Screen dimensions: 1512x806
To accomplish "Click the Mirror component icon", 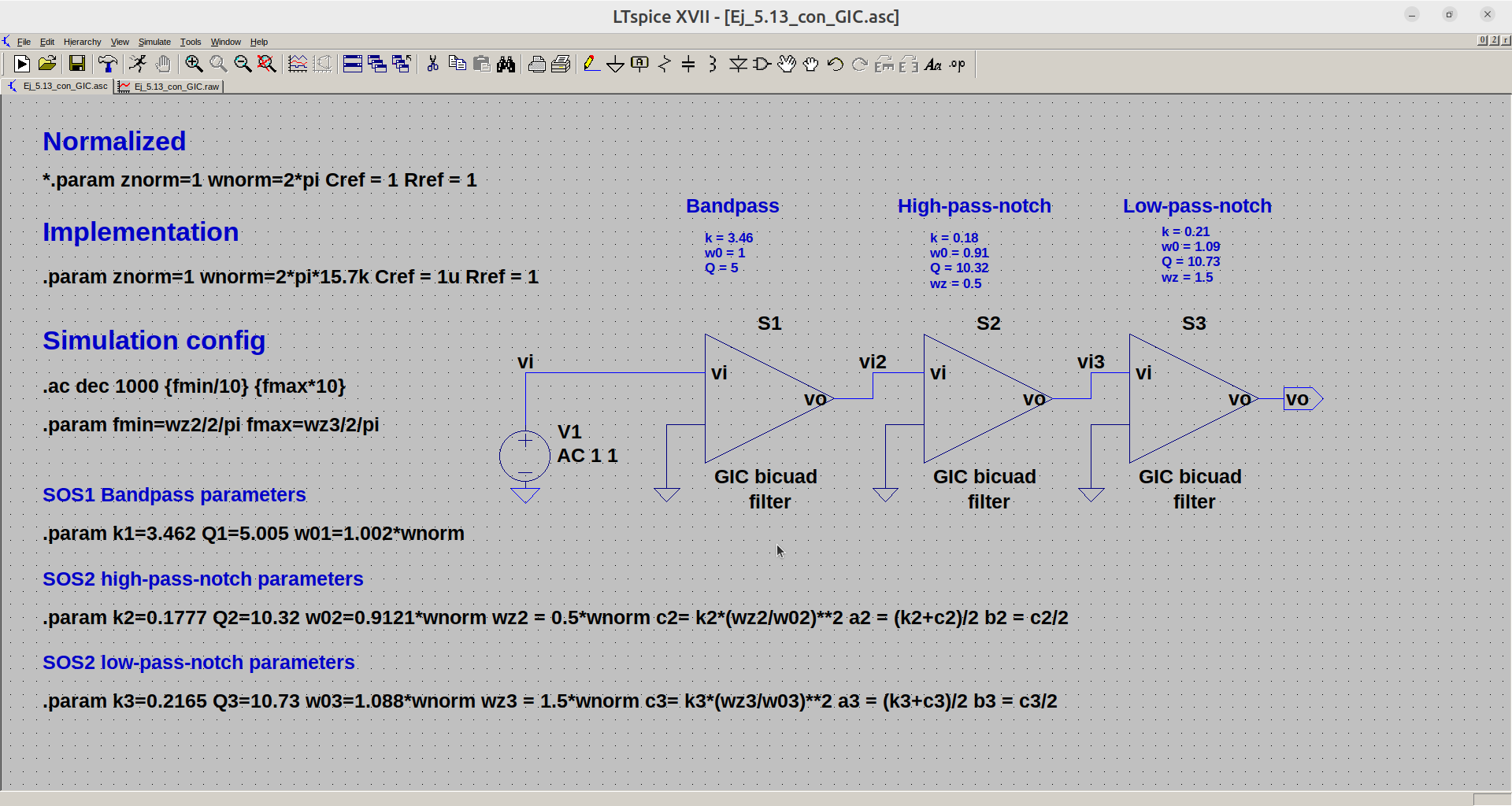I will [909, 65].
